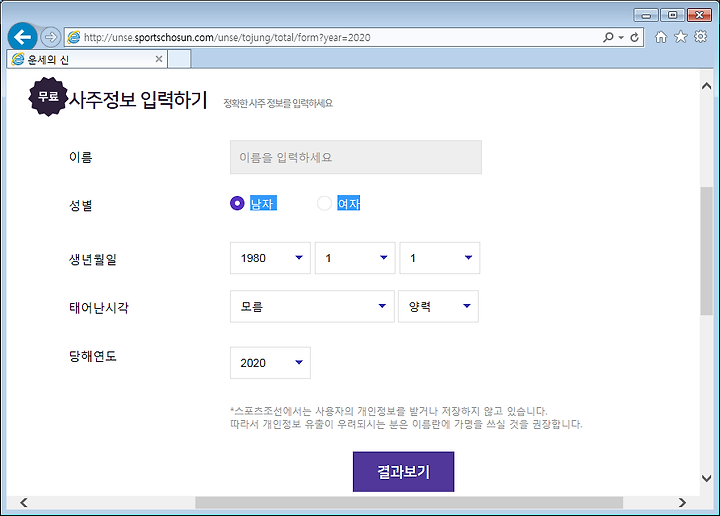Screen dimensions: 720x516
Task: Click the 여자 label text
Action: pos(349,203)
